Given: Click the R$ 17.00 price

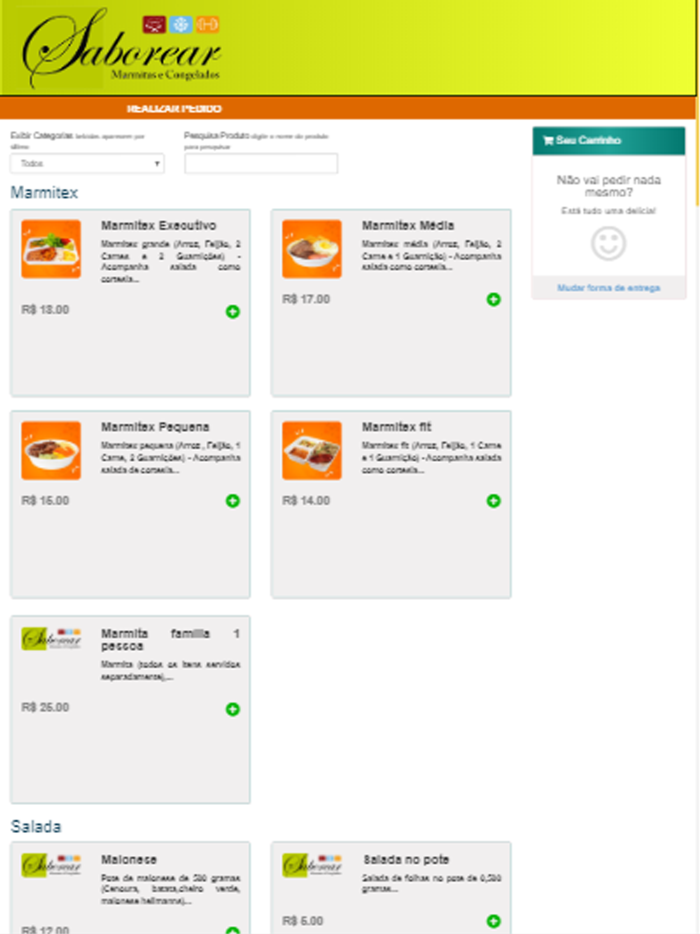Looking at the screenshot, I should pos(306,299).
